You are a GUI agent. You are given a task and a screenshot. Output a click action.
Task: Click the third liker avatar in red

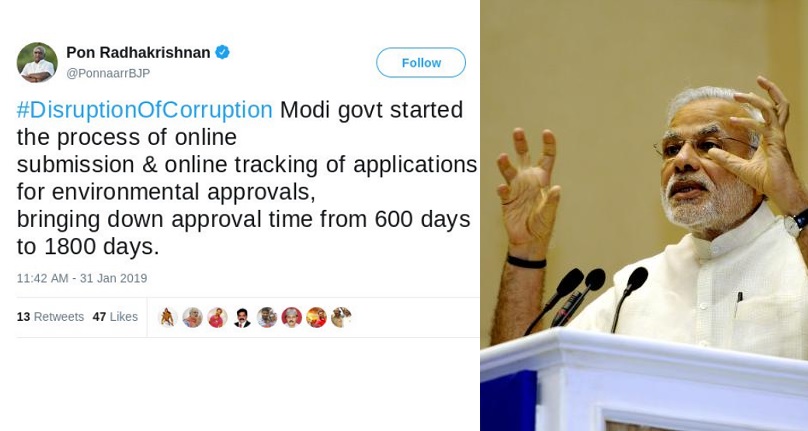(x=217, y=317)
